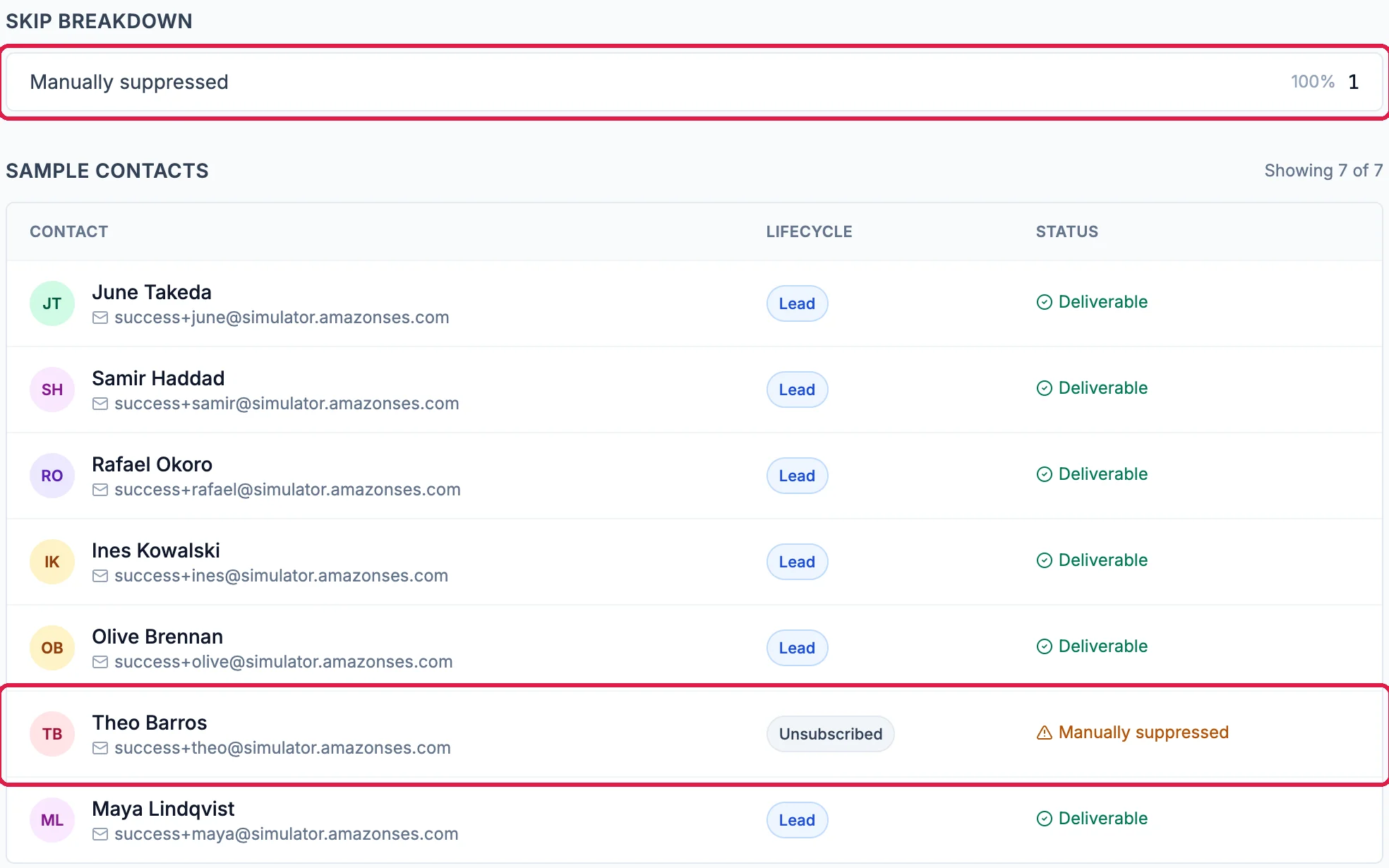1389x868 pixels.
Task: Click Deliverable status text for Rafael Okoro
Action: click(1103, 474)
